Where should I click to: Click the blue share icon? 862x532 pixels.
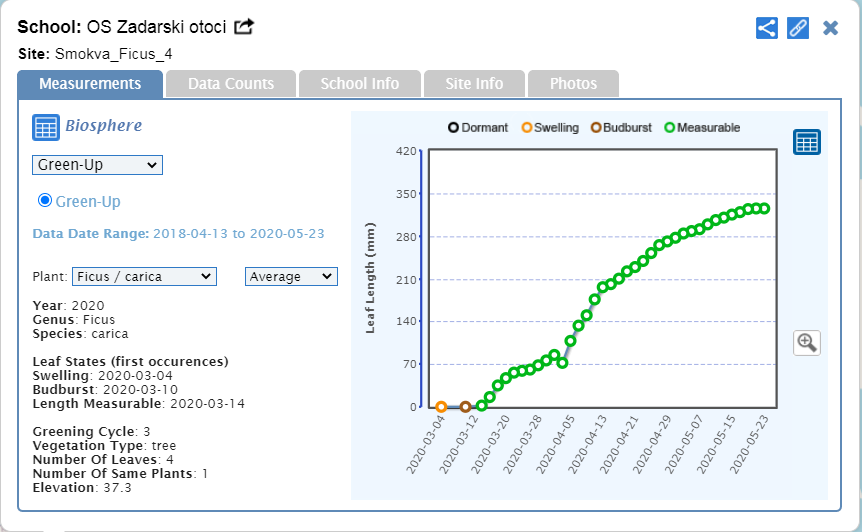(x=767, y=27)
